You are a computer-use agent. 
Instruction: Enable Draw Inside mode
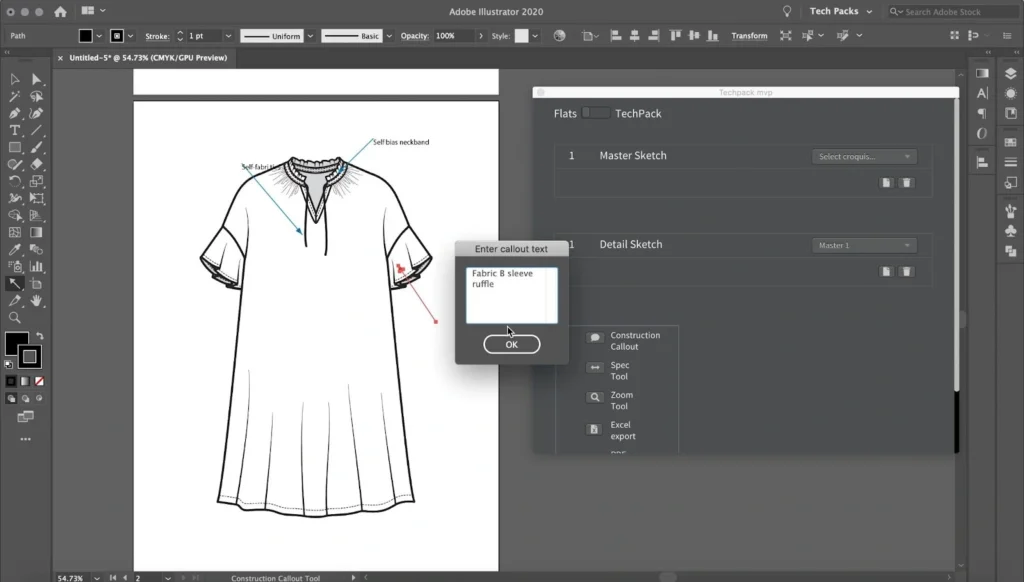tap(39, 398)
